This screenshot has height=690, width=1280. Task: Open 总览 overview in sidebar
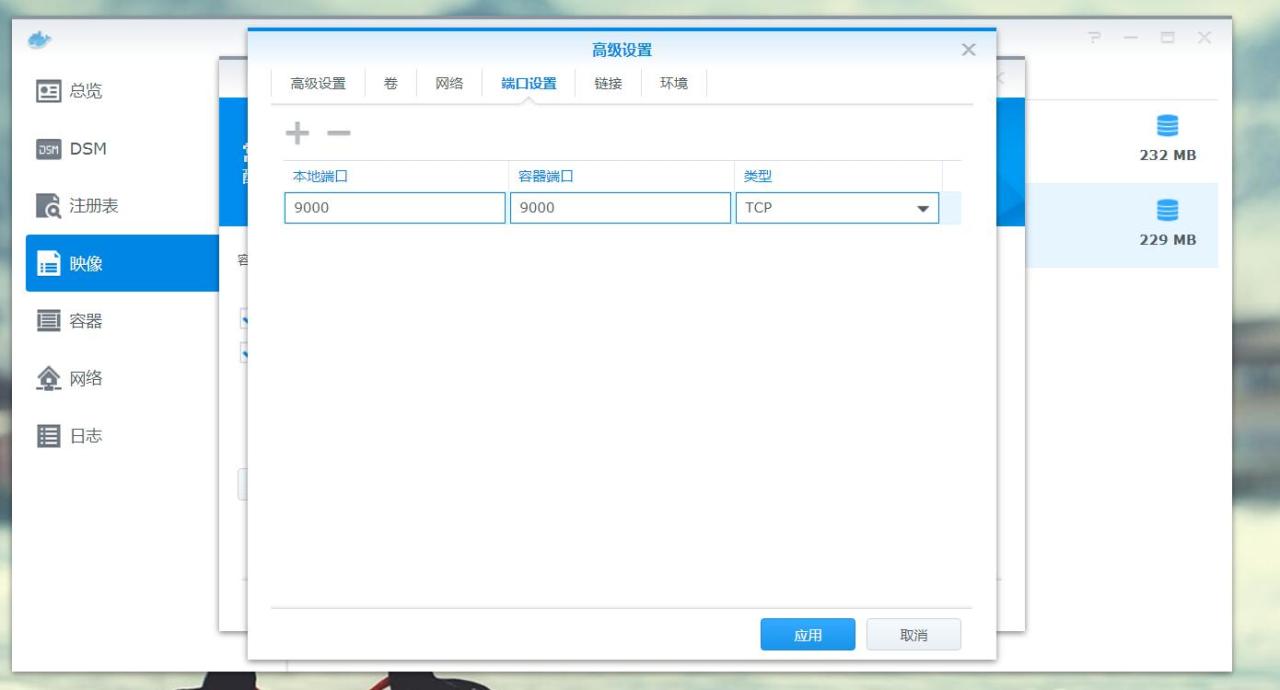pyautogui.click(x=70, y=91)
